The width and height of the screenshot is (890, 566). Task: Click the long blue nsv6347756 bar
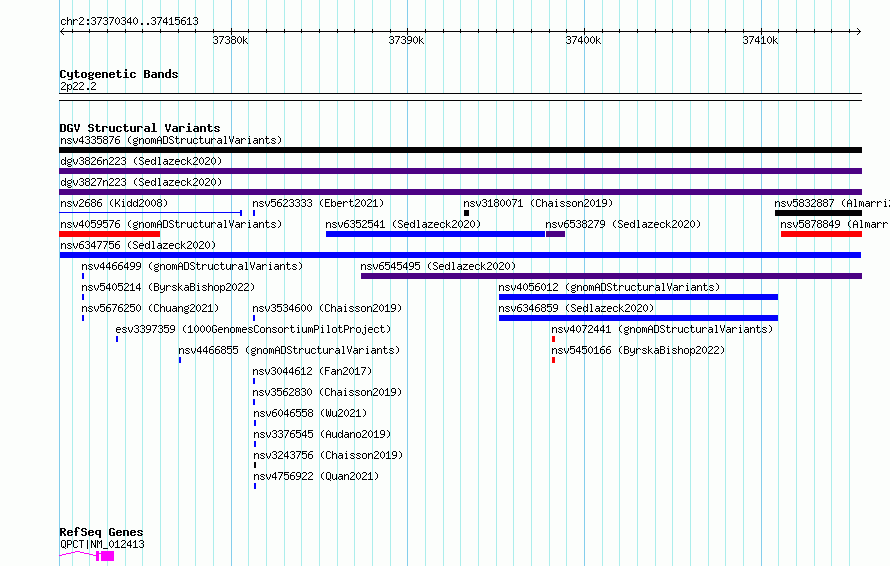tap(460, 255)
